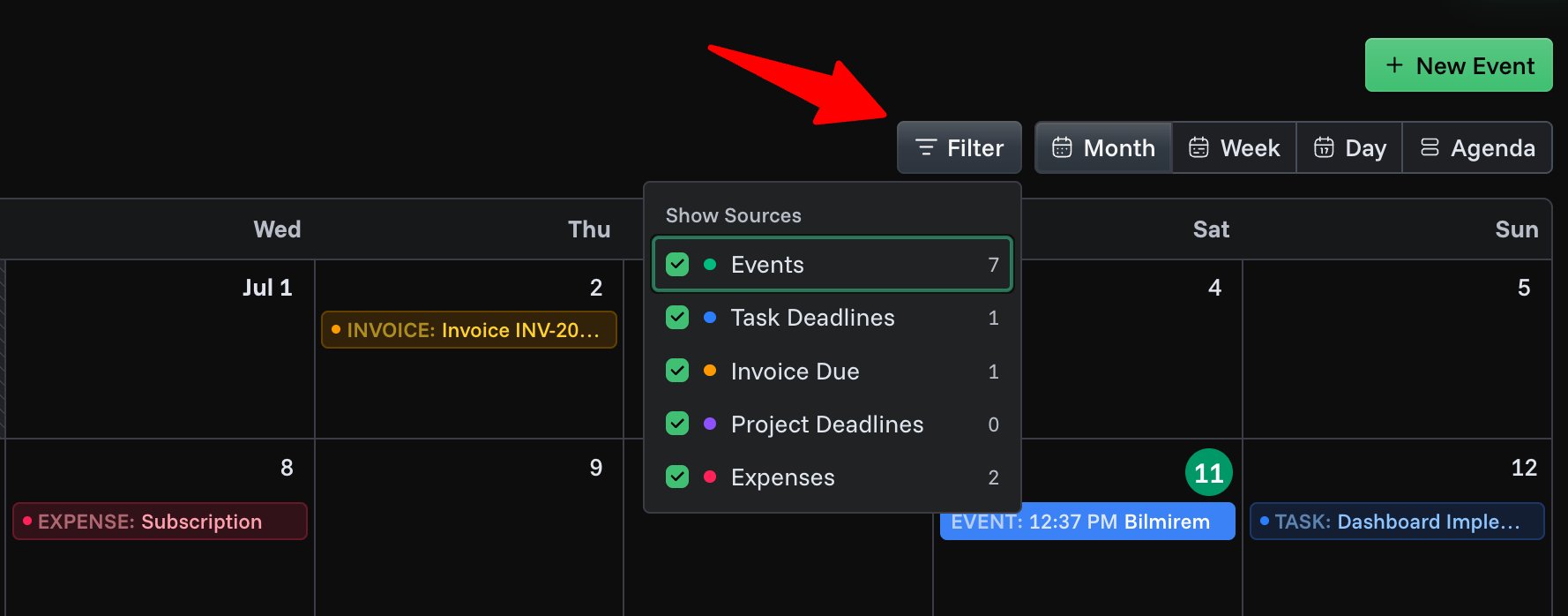
Task: Click the Sat column header
Action: pyautogui.click(x=1211, y=229)
